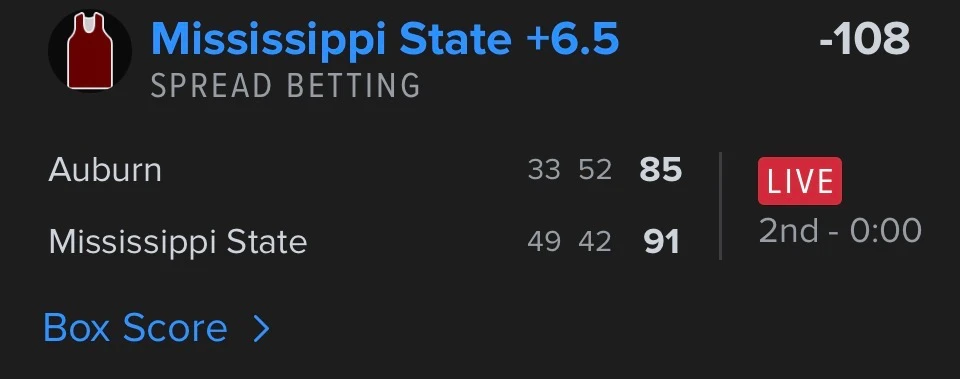Select the Mississippi State team row name
This screenshot has height=379, width=960.
coord(178,242)
